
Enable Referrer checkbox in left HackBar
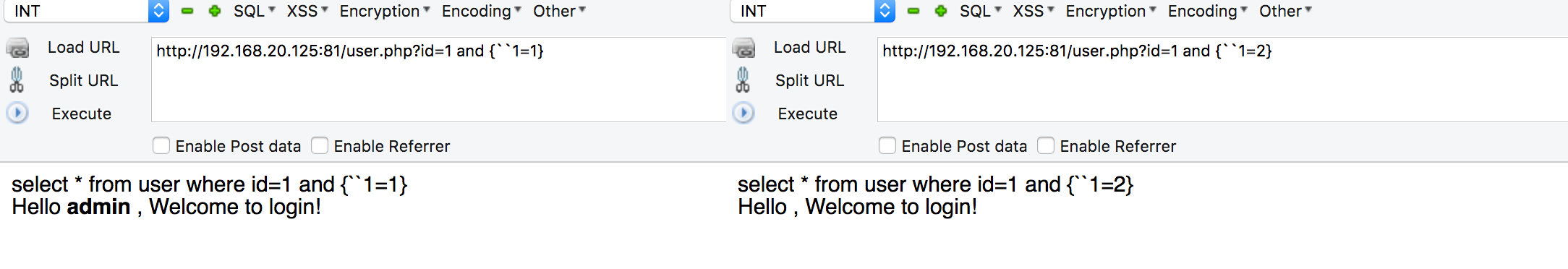320,146
